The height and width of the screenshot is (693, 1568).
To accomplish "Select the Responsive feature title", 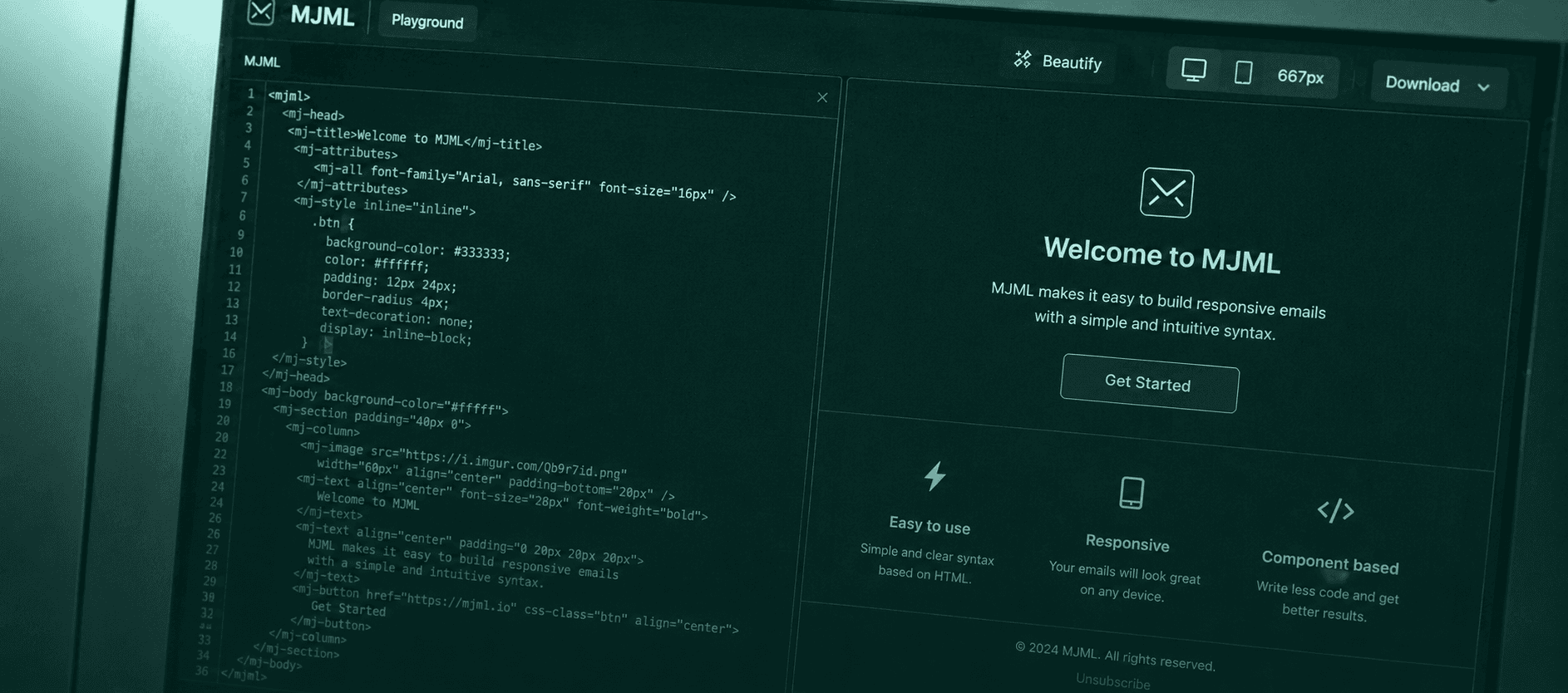I will tap(1127, 543).
